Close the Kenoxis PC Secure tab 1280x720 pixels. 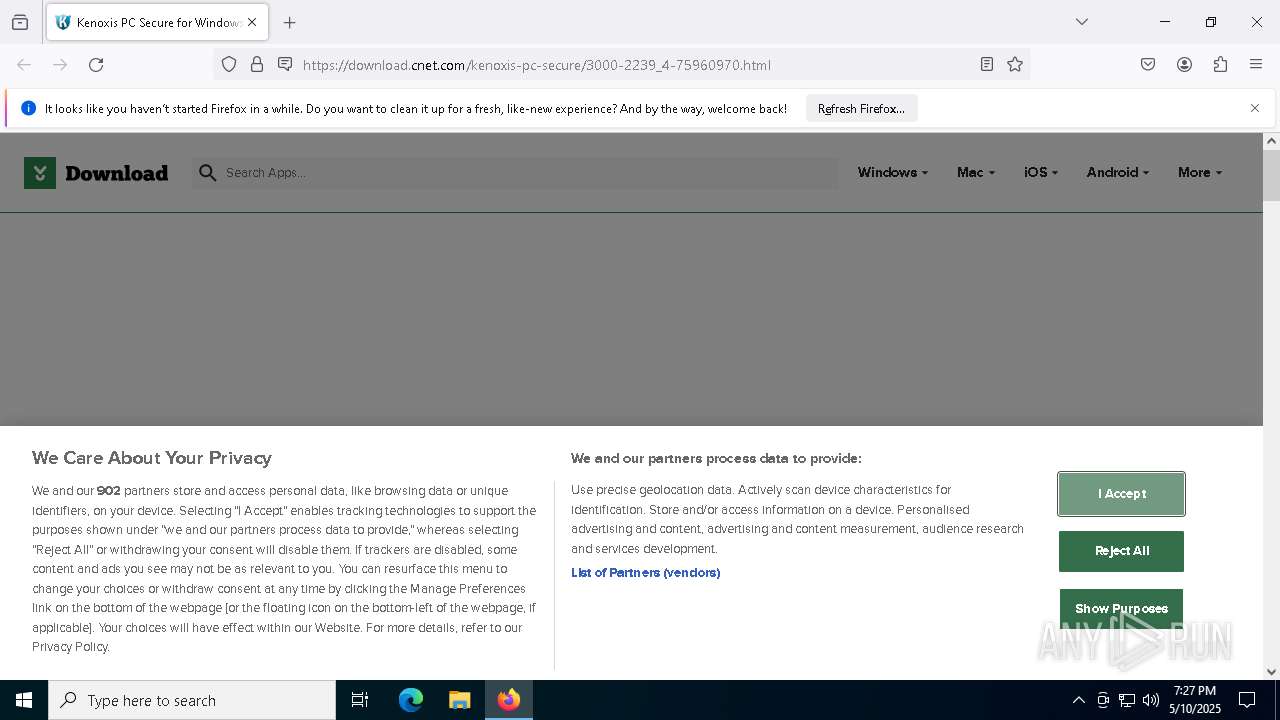[252, 22]
